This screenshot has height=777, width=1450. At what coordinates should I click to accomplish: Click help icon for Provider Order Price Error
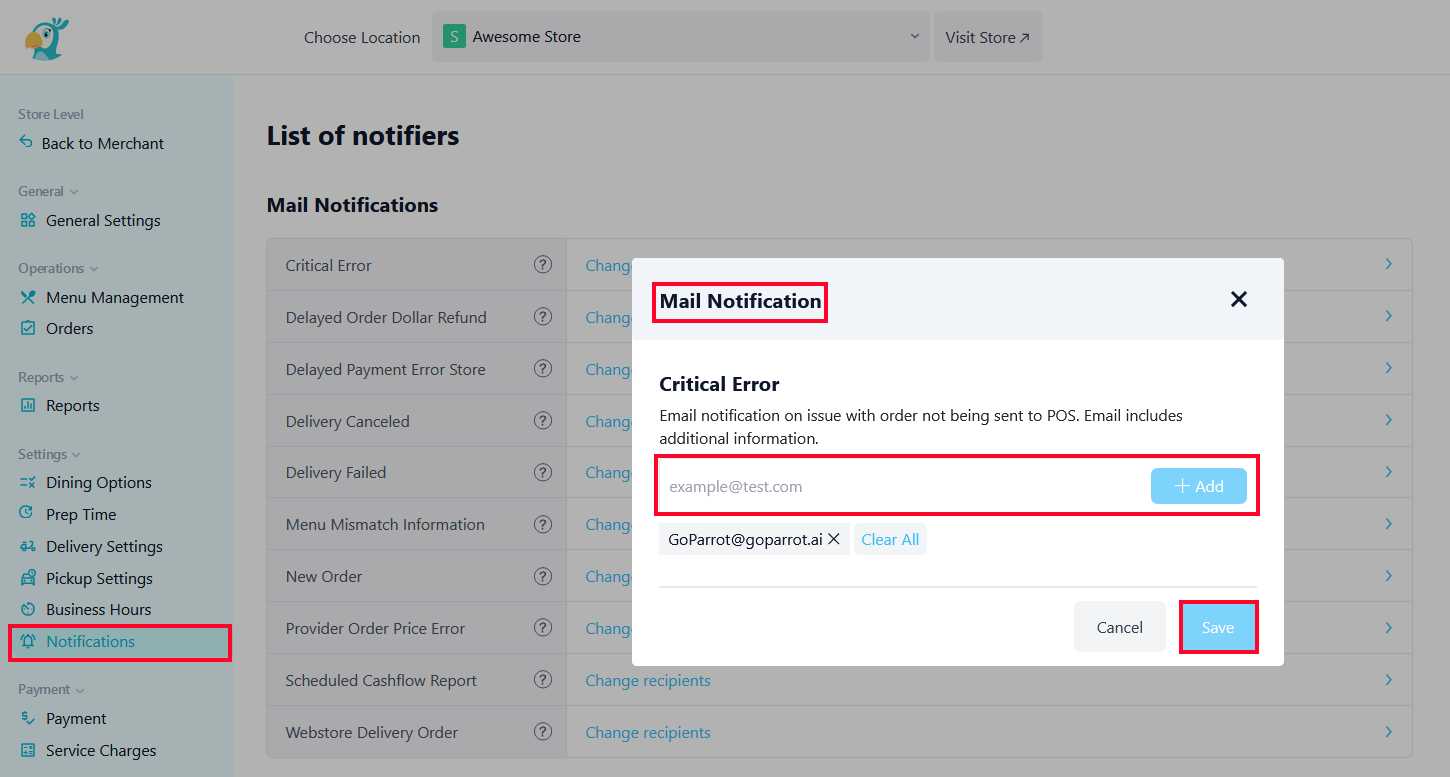[x=543, y=627]
